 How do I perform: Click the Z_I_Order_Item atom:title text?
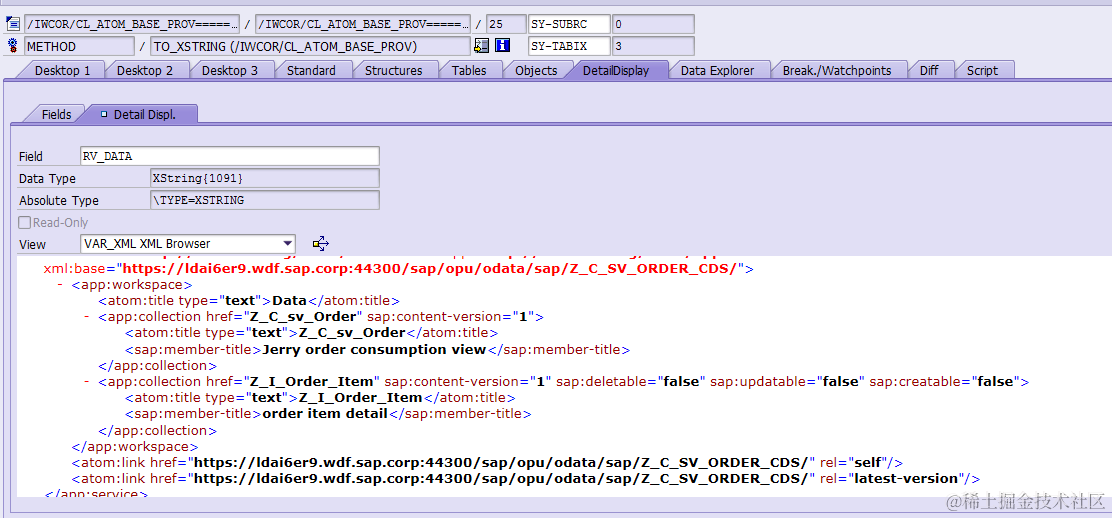361,397
